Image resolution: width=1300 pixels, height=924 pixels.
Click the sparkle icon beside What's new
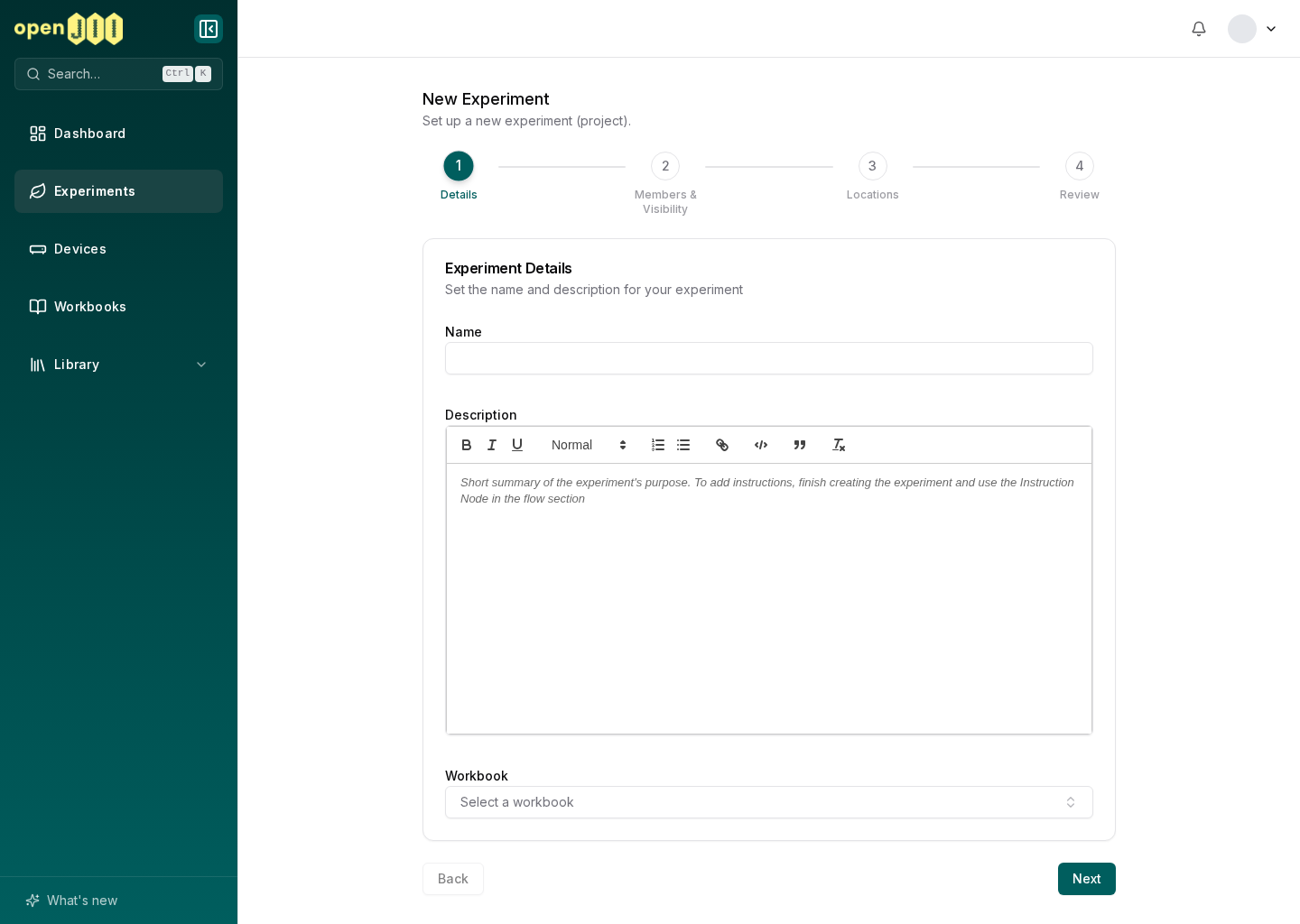click(x=32, y=901)
